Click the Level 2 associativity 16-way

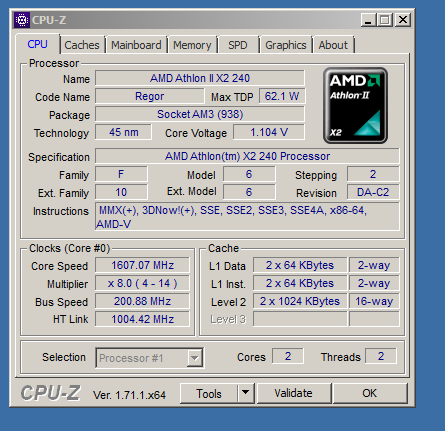pyautogui.click(x=374, y=301)
